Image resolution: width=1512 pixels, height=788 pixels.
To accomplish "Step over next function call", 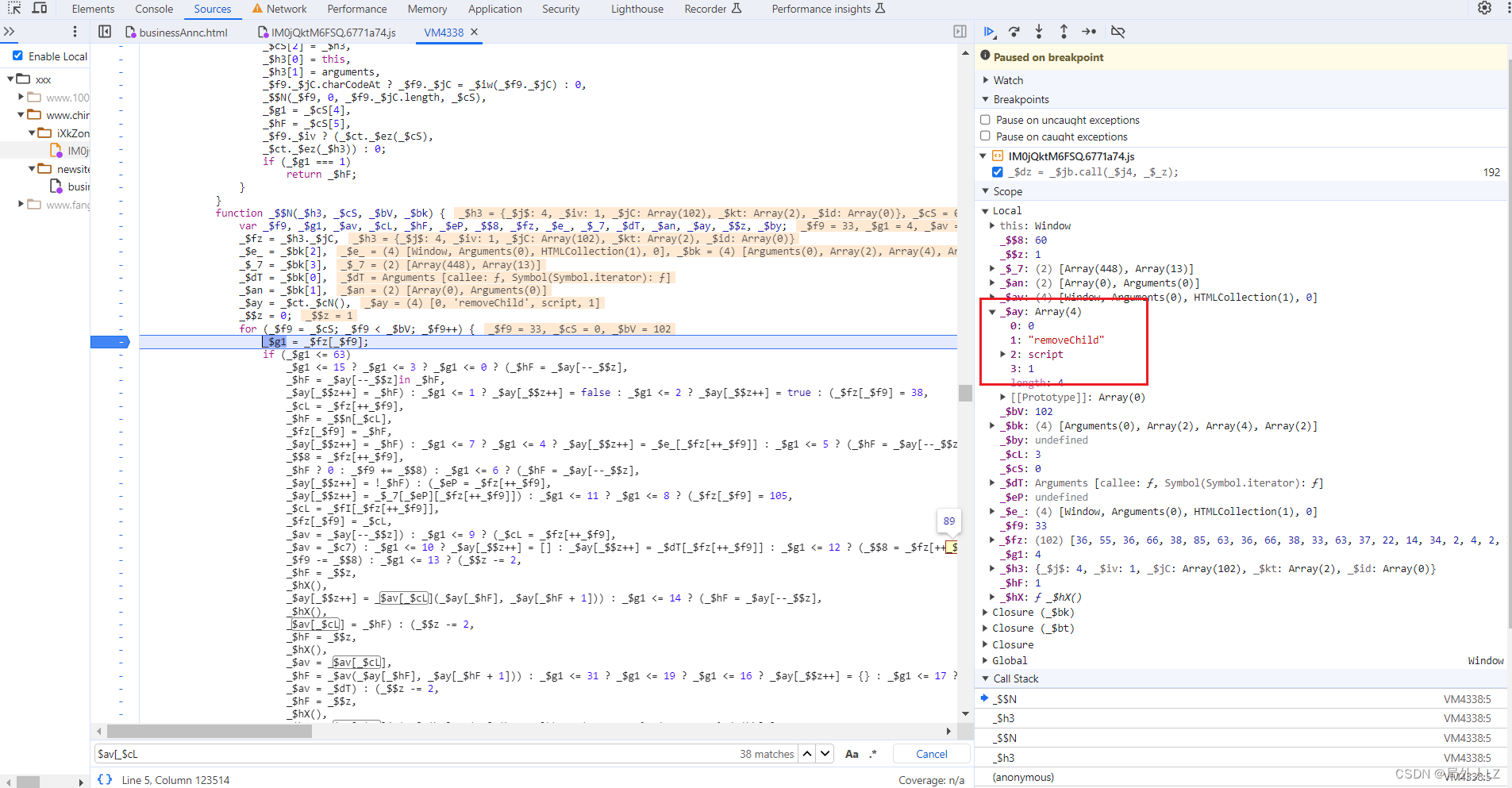I will pyautogui.click(x=1014, y=32).
